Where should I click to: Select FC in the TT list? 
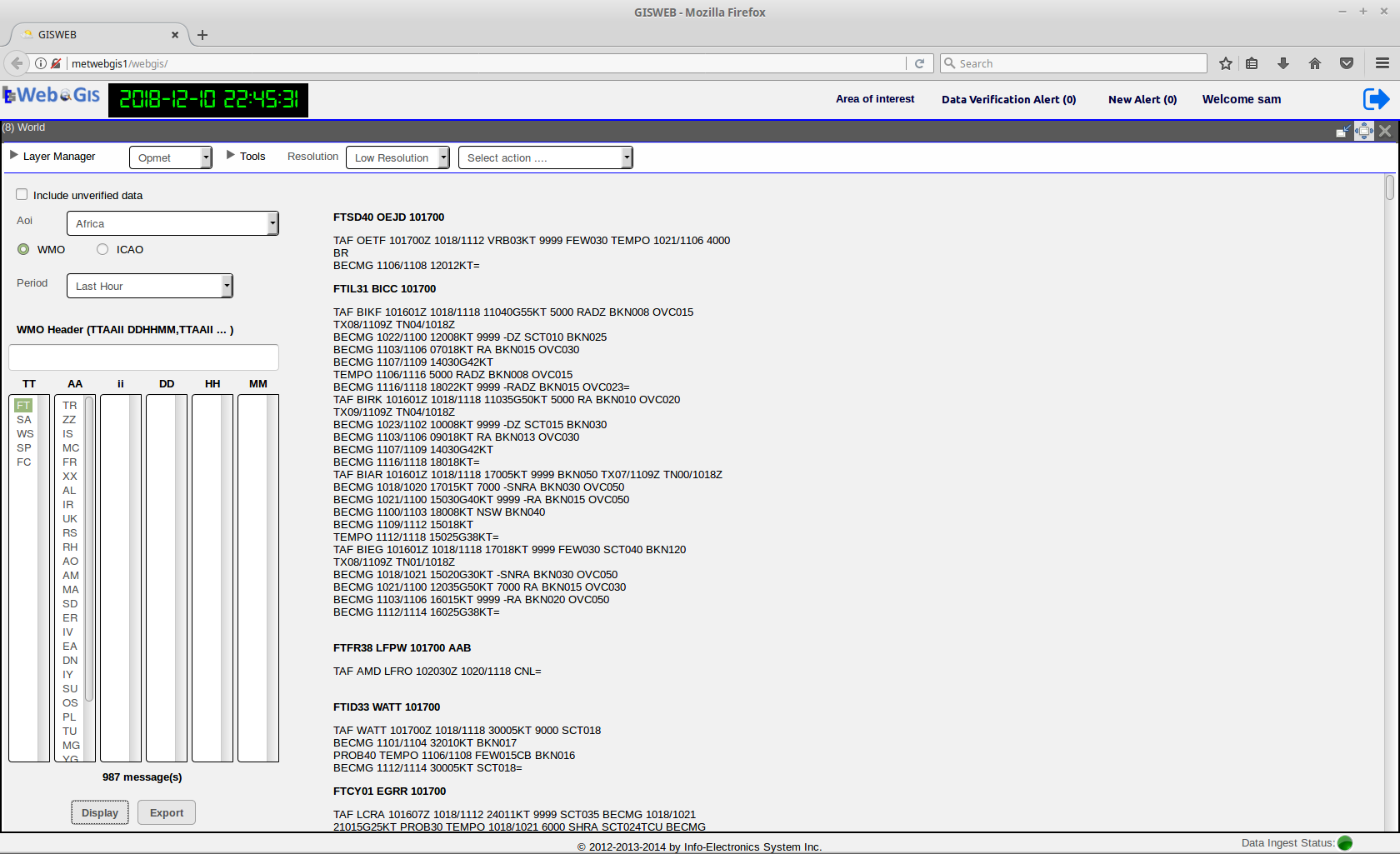[23, 462]
